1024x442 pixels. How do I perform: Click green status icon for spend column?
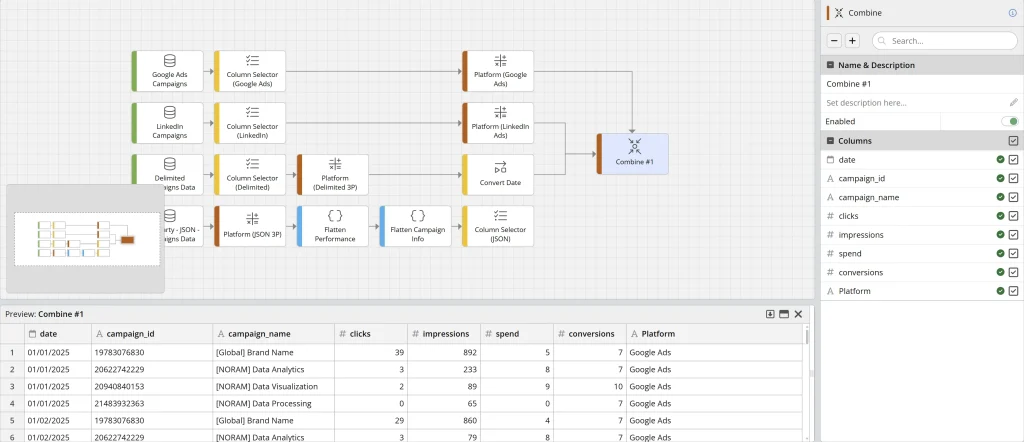(1000, 253)
